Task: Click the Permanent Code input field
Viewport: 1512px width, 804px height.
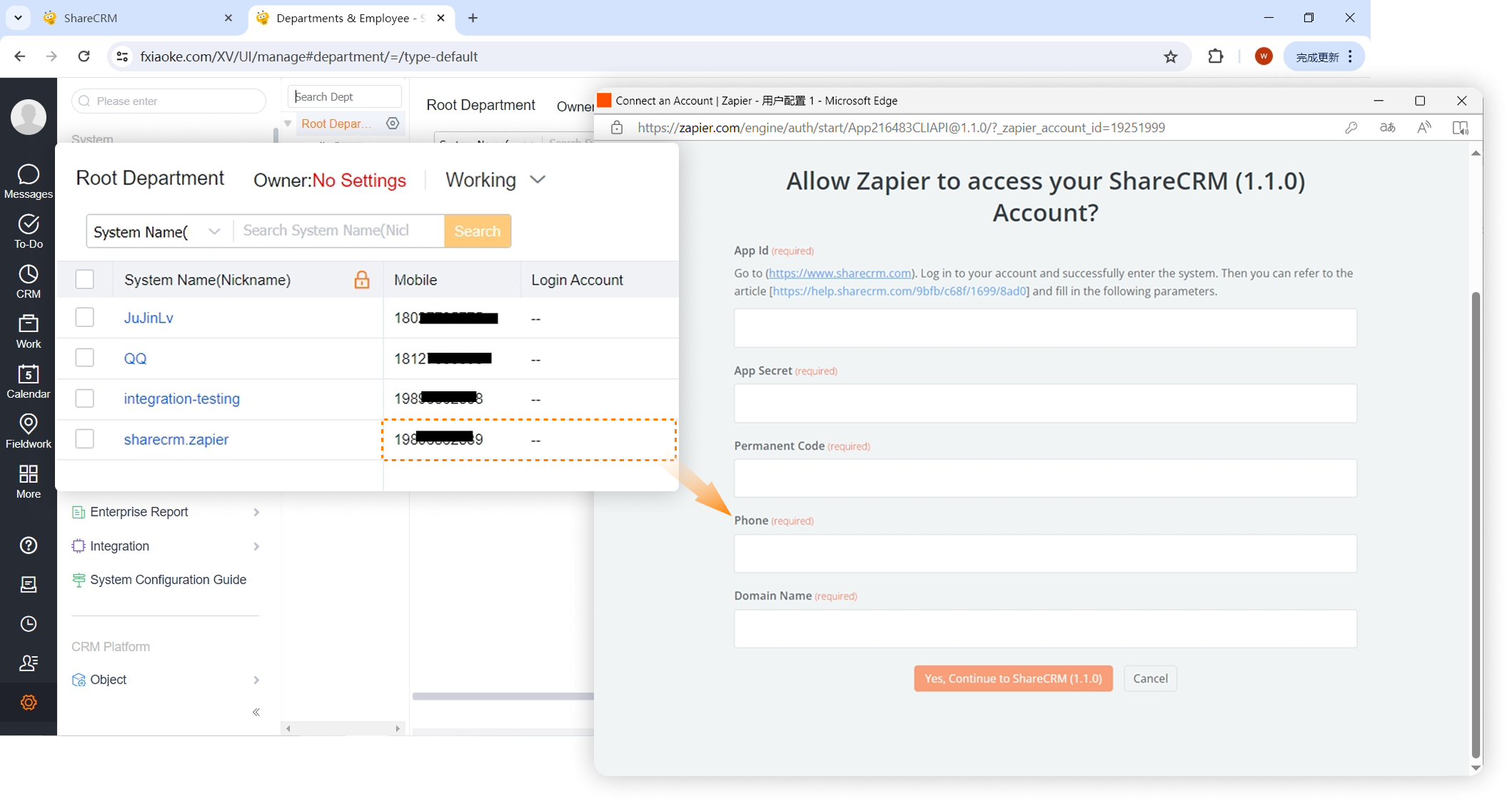Action: [1045, 478]
